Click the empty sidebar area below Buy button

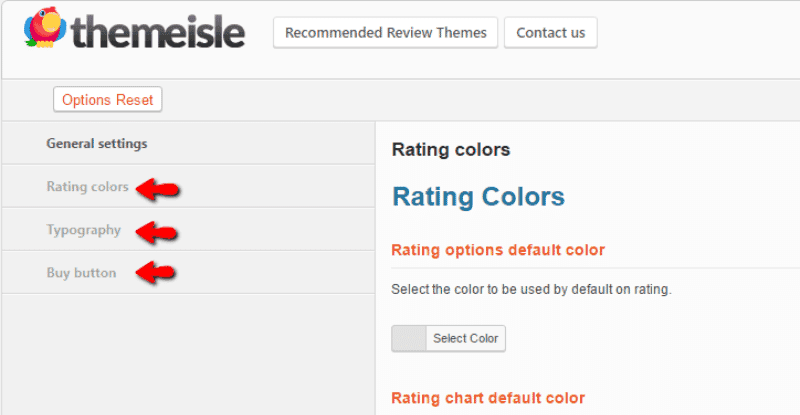tap(188, 355)
